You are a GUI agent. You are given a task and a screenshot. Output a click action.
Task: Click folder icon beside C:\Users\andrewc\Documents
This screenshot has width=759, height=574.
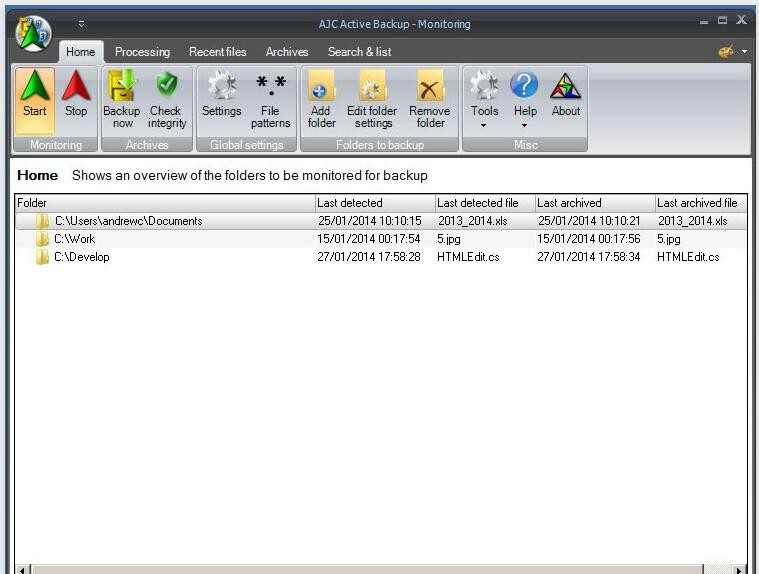click(x=43, y=221)
